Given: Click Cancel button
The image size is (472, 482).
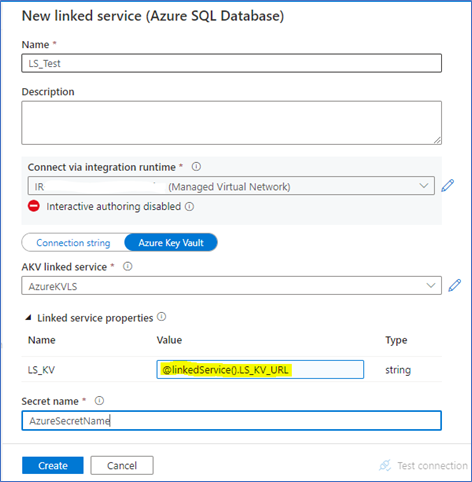Looking at the screenshot, I should click(x=122, y=465).
